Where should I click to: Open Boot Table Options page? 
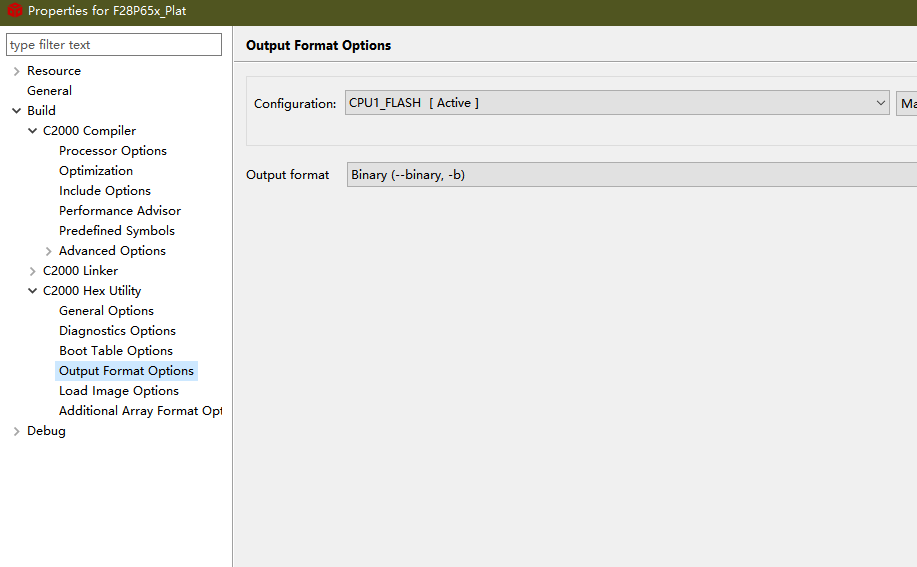pos(116,351)
